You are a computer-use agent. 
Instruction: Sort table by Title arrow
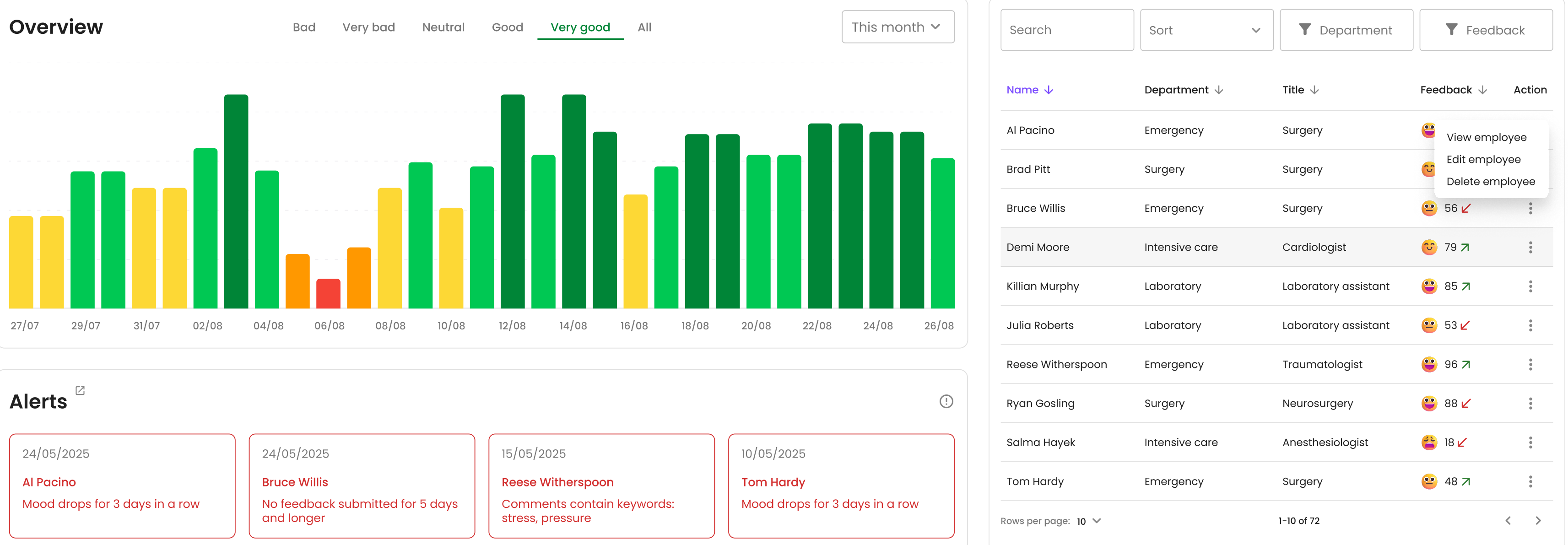(x=1314, y=90)
